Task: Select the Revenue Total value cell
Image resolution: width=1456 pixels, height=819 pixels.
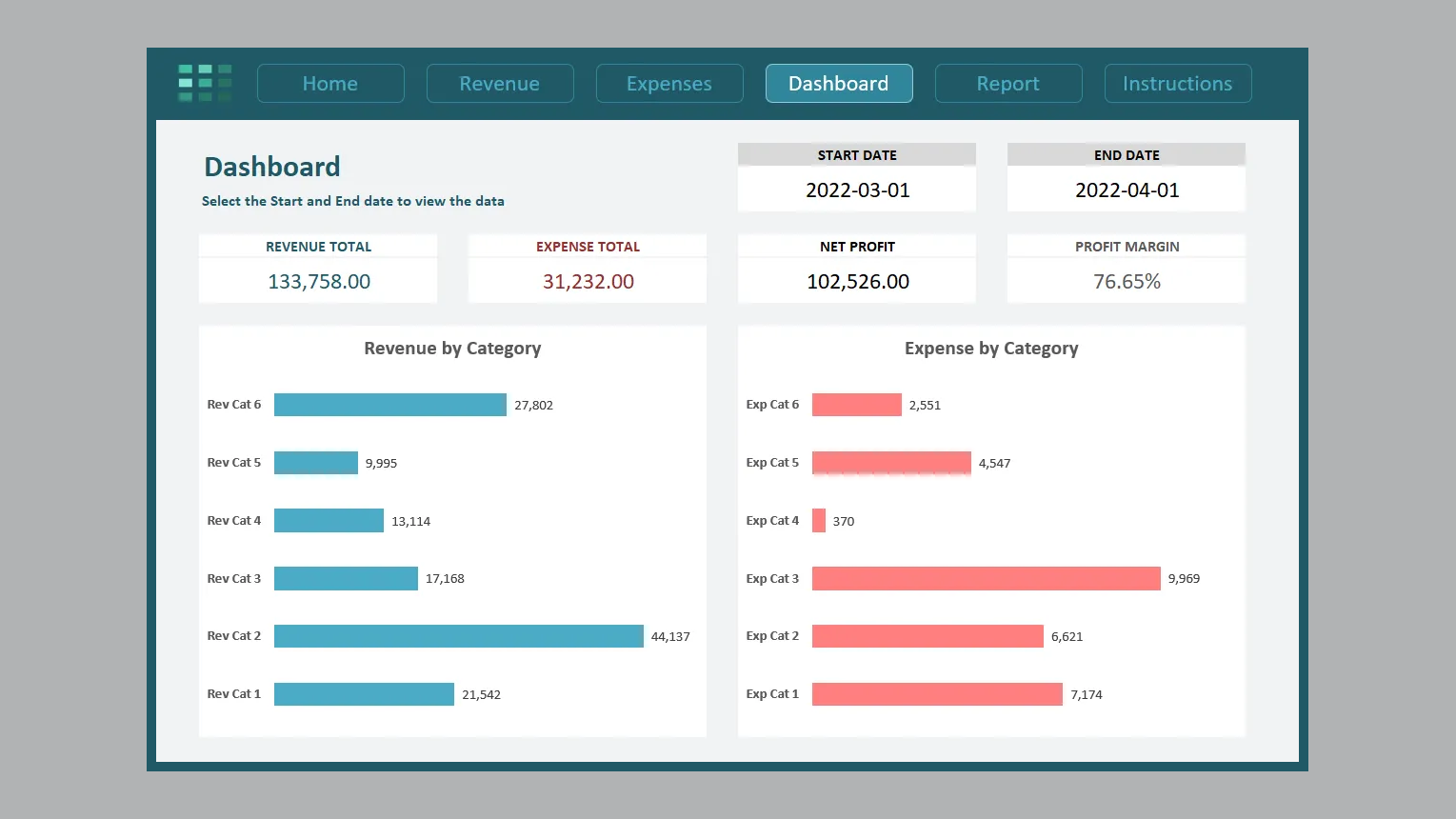Action: point(318,282)
